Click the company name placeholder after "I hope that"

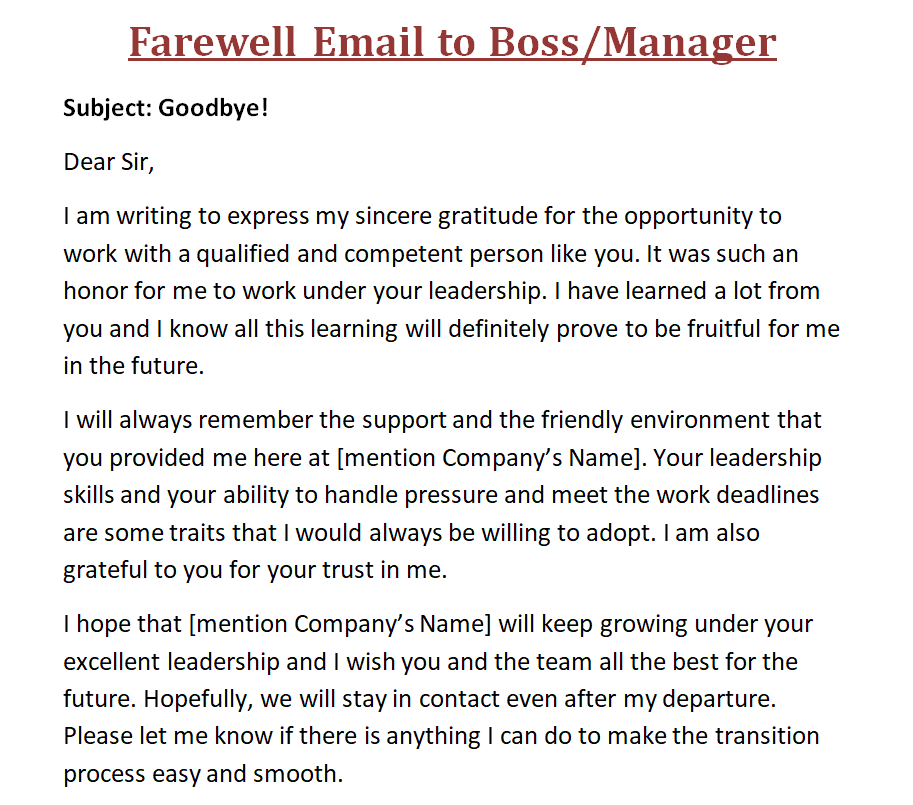341,625
